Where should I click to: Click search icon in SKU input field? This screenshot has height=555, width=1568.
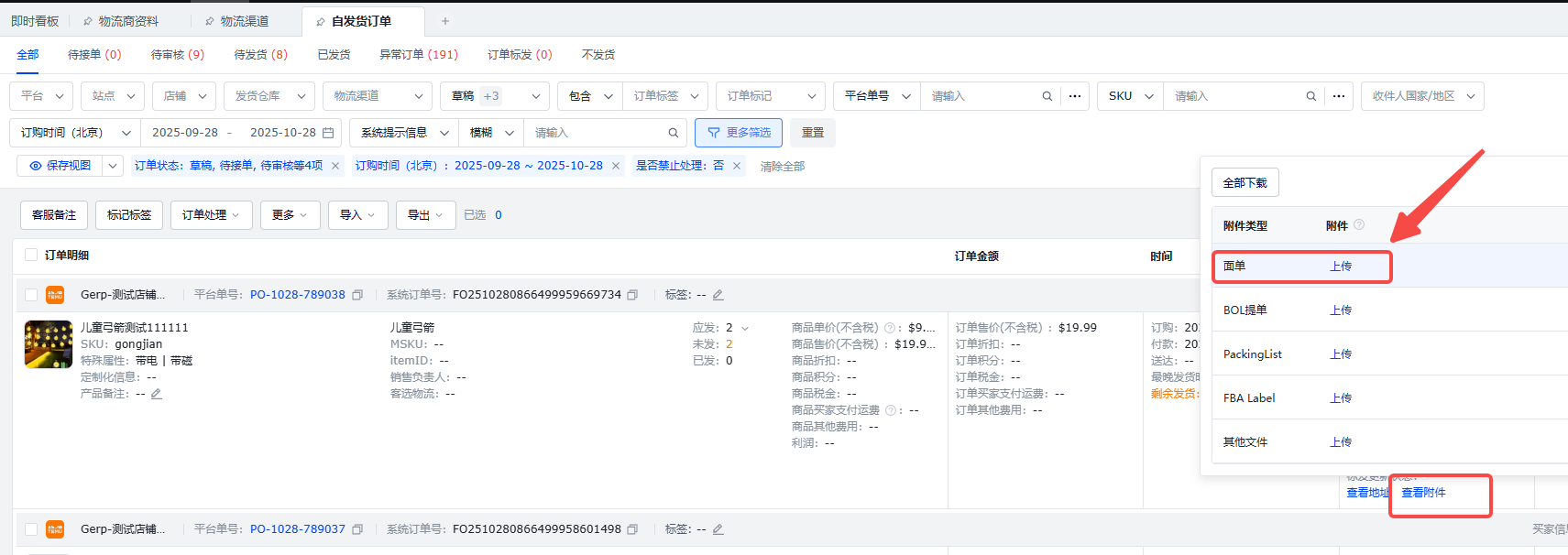[x=1310, y=96]
